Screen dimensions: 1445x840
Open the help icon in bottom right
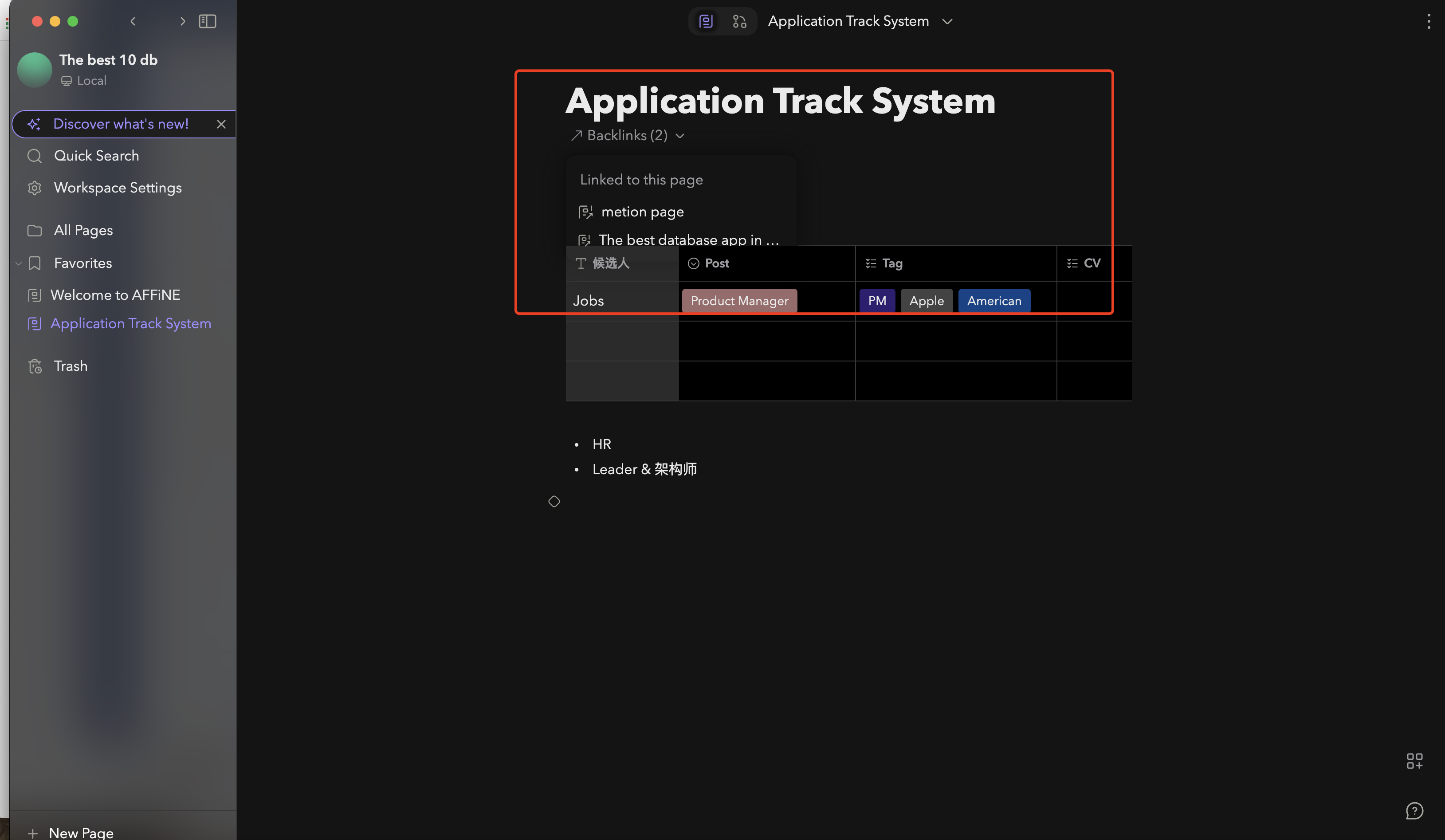[1414, 811]
